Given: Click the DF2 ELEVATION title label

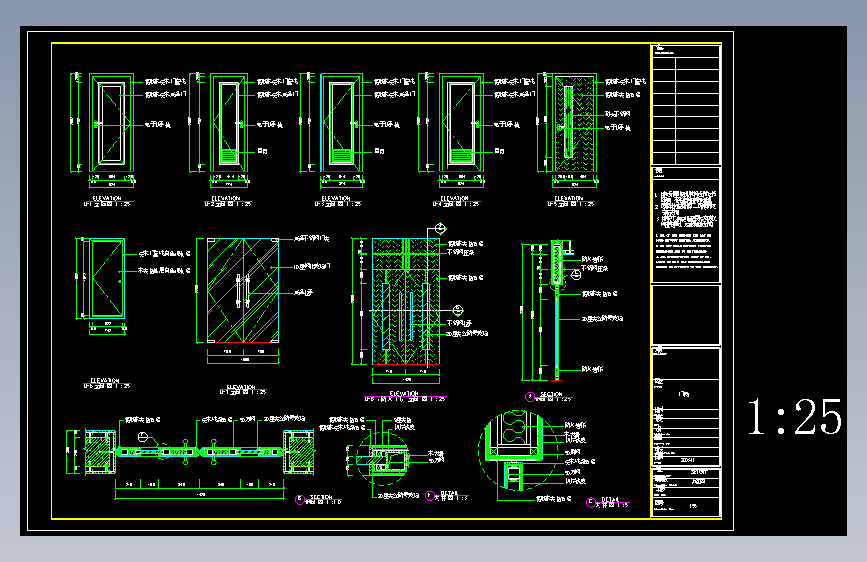Looking at the screenshot, I should 227,201.
